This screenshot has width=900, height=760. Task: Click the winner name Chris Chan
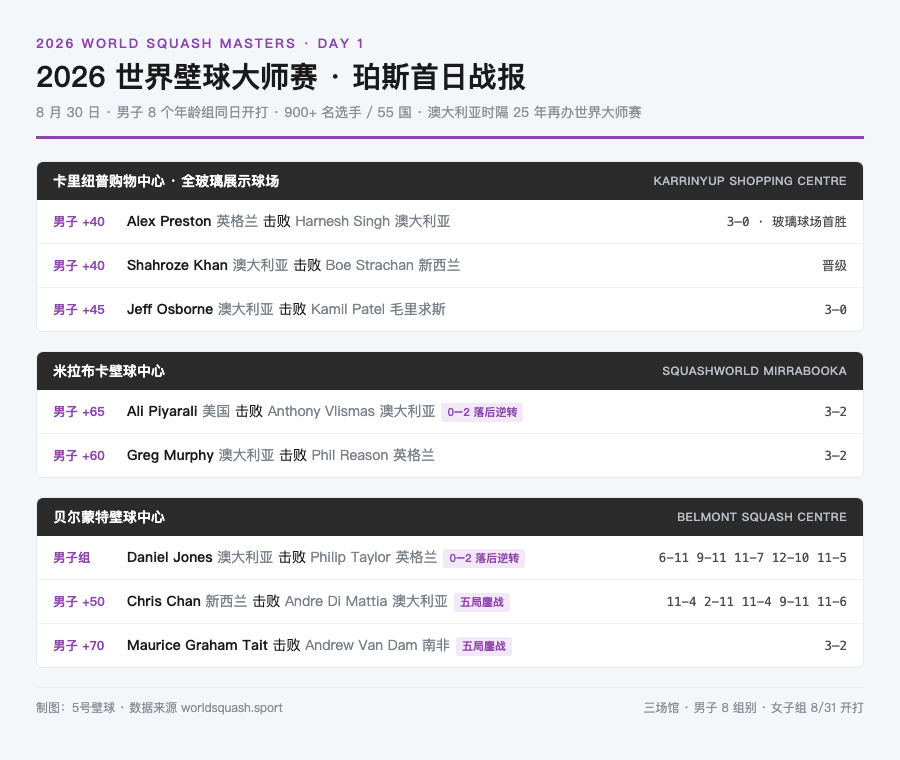click(164, 602)
